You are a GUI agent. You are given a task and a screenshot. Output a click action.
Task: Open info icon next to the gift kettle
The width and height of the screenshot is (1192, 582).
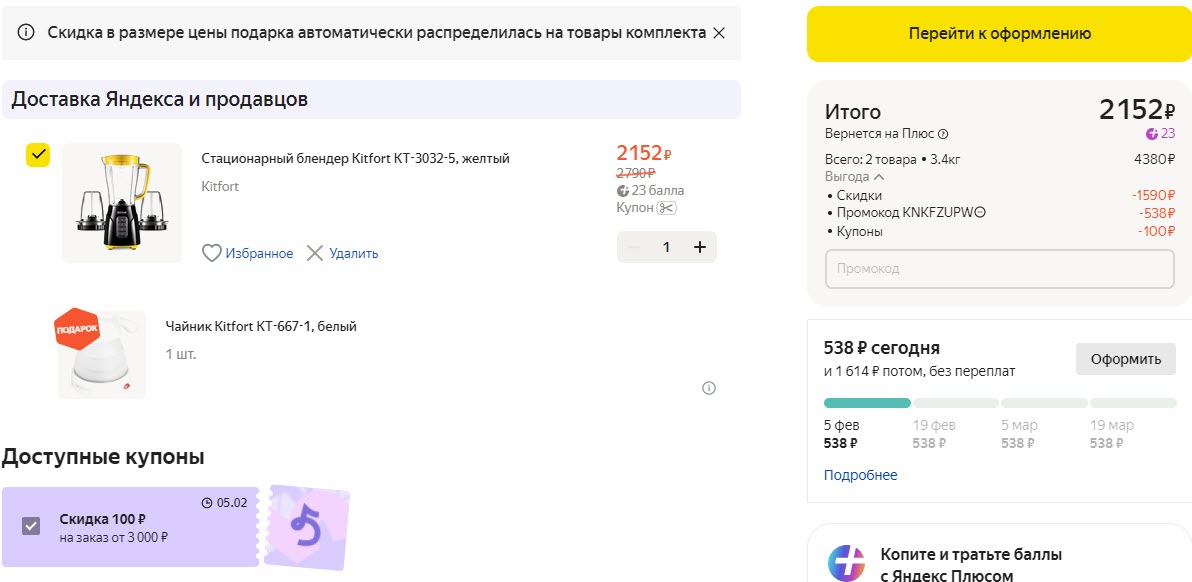tap(710, 388)
